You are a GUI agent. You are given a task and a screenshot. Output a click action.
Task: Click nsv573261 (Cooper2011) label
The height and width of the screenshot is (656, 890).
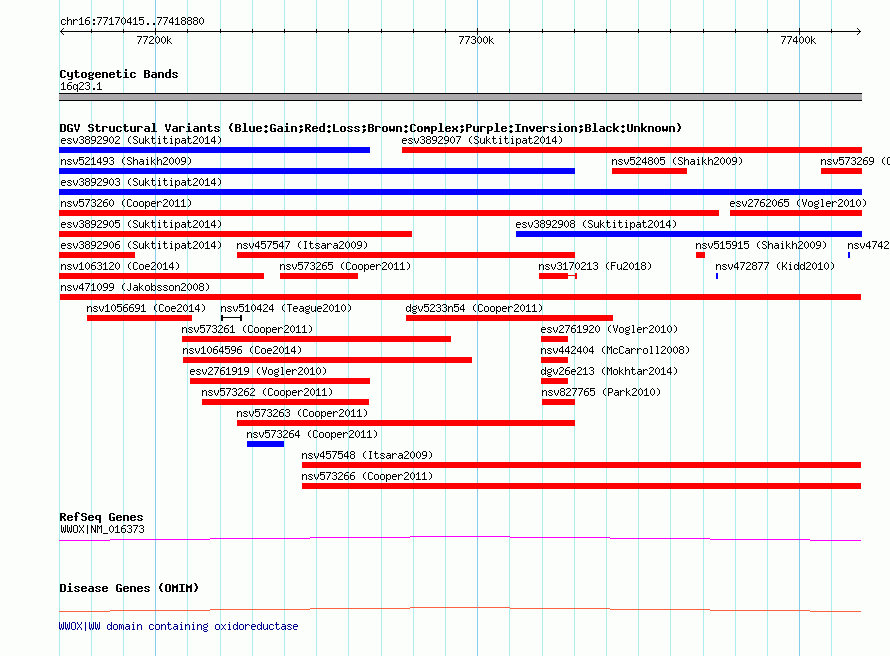(x=247, y=329)
